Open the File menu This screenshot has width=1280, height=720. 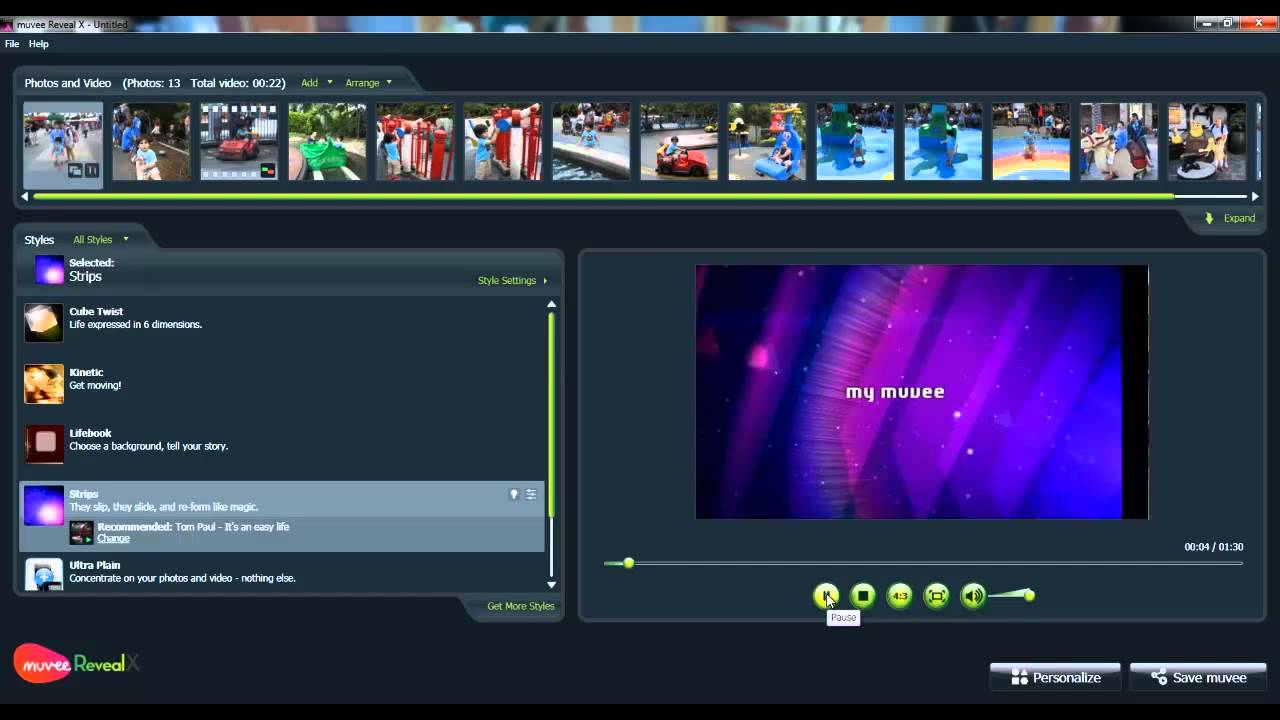12,44
